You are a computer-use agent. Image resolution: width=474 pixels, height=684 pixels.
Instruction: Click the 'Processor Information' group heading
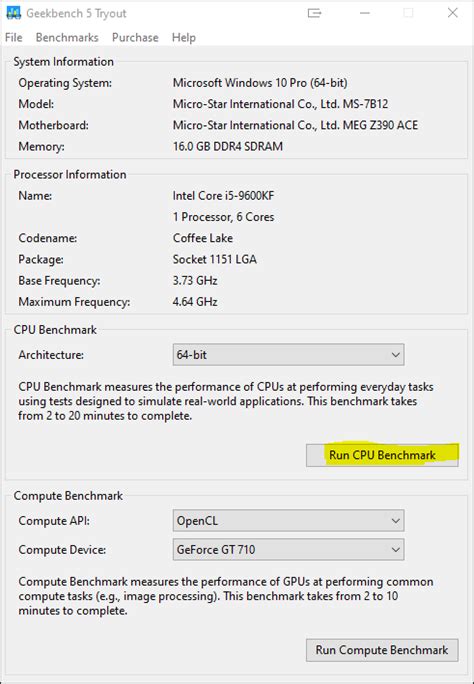(70, 174)
